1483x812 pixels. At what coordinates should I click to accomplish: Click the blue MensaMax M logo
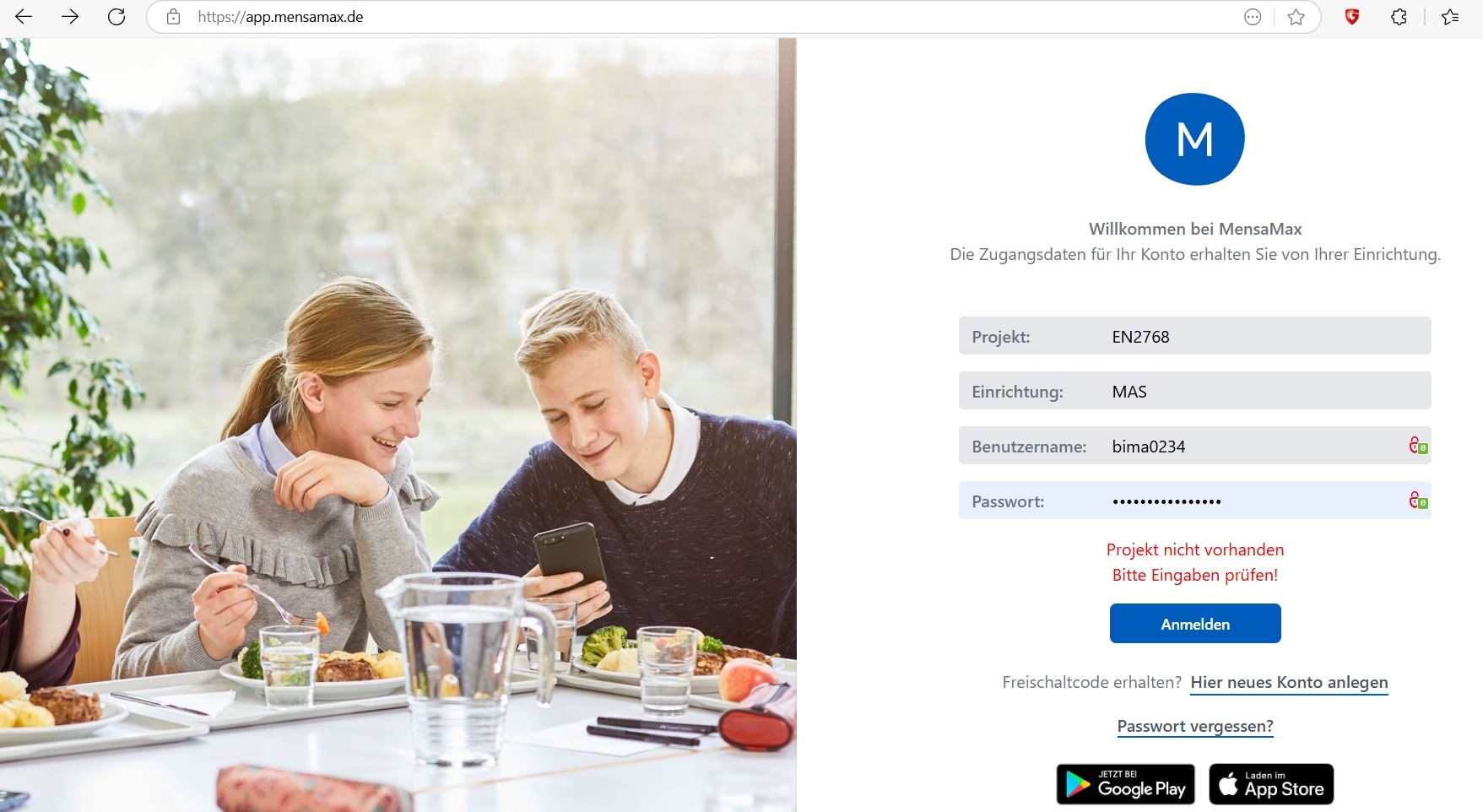pyautogui.click(x=1194, y=139)
